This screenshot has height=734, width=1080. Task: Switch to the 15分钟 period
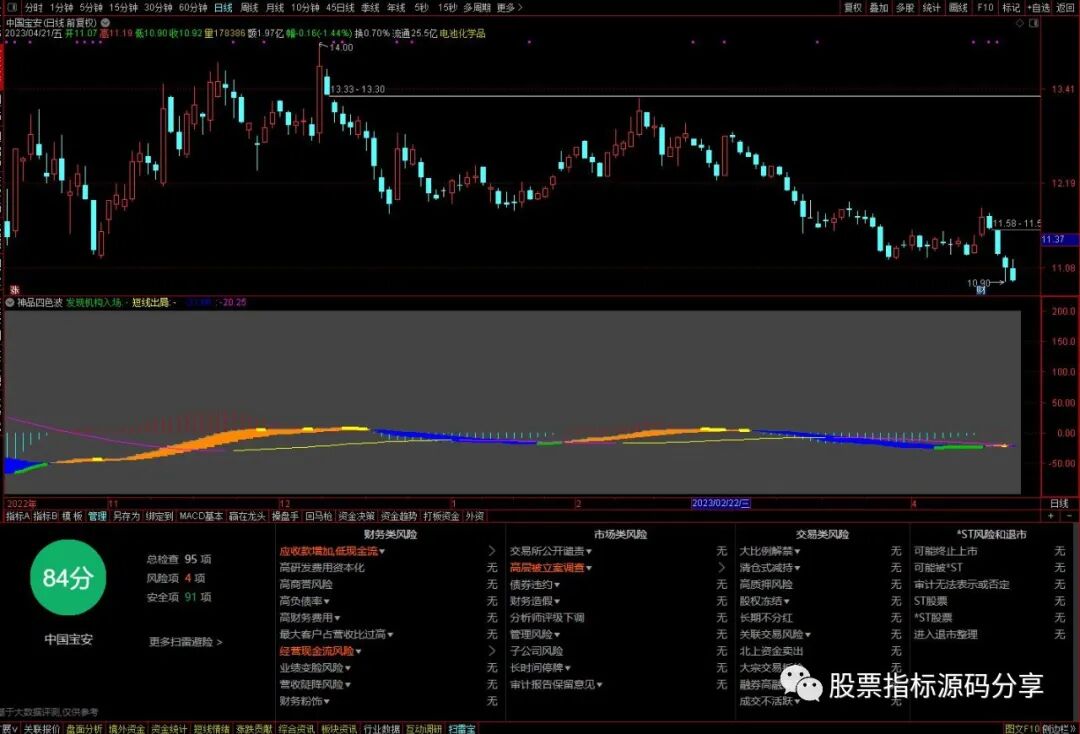124,8
